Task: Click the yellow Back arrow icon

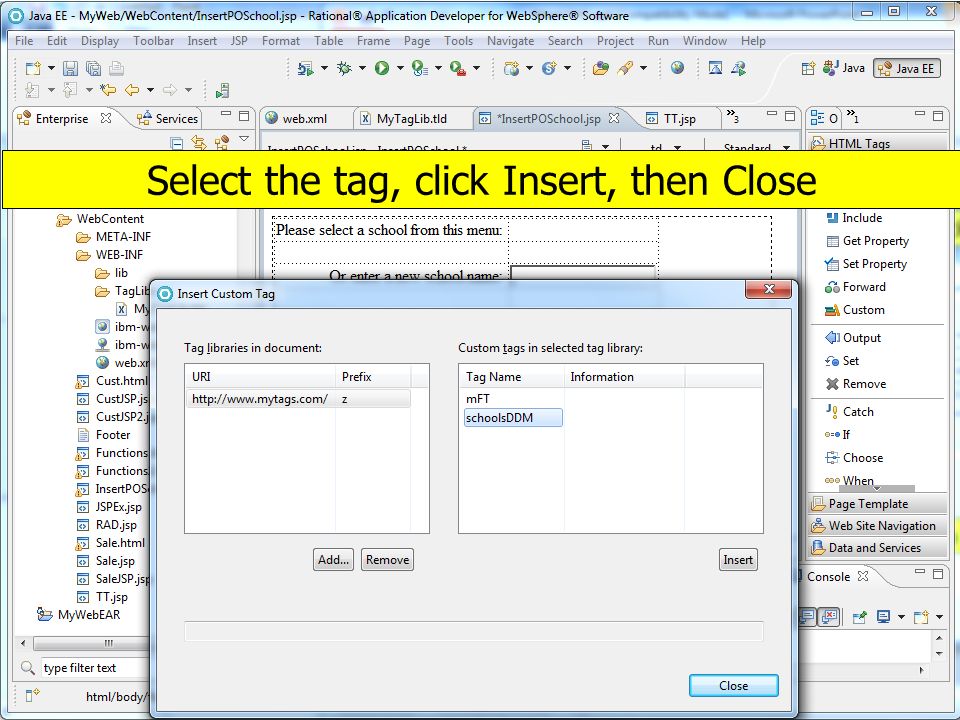Action: click(x=132, y=91)
